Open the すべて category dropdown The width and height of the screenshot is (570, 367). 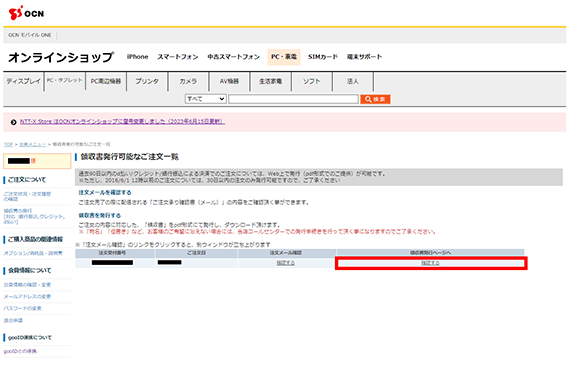click(205, 99)
